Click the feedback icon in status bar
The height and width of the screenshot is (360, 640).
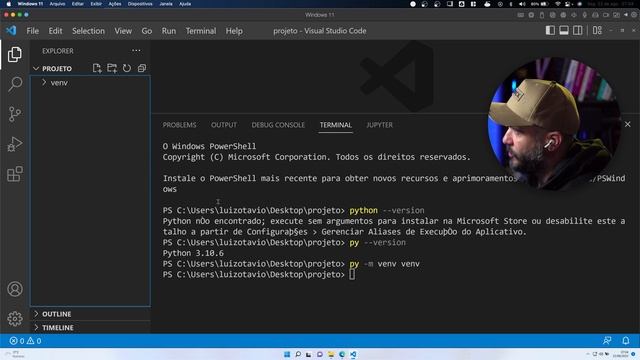607,340
